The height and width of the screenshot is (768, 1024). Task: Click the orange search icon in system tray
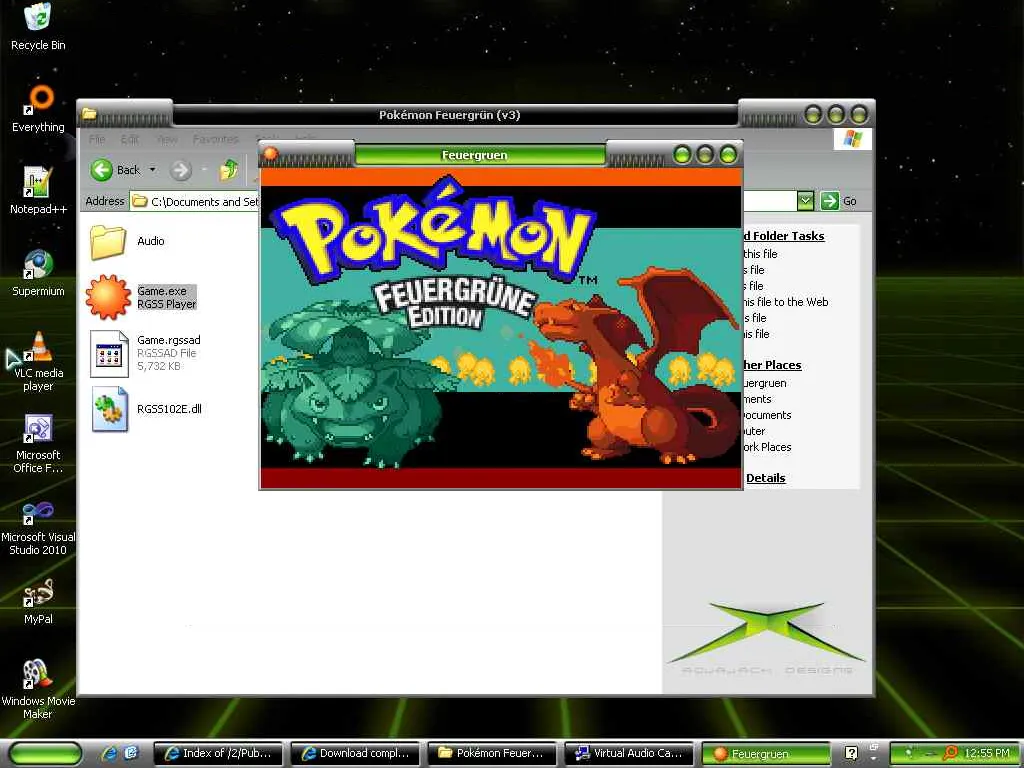pos(951,753)
